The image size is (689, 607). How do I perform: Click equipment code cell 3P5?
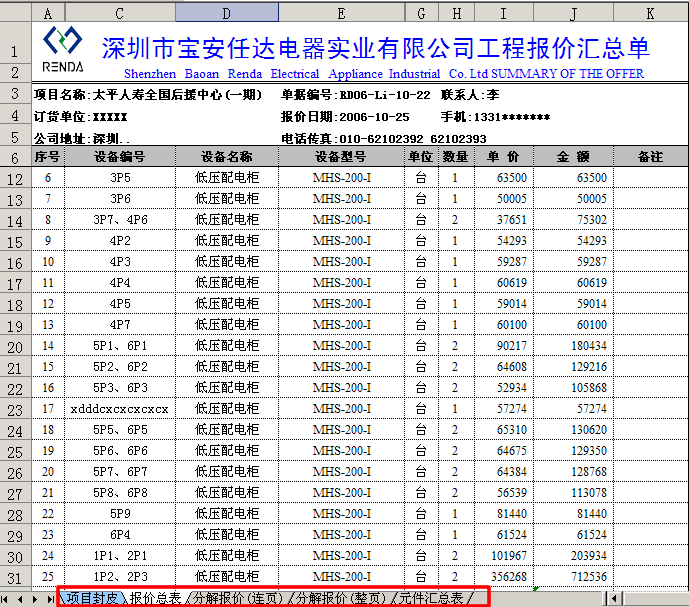point(120,178)
